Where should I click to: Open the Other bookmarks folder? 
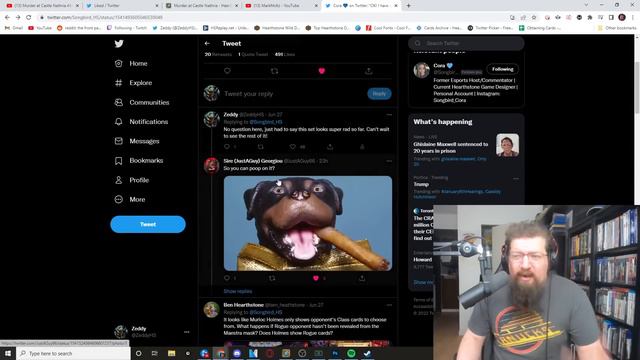coord(617,28)
